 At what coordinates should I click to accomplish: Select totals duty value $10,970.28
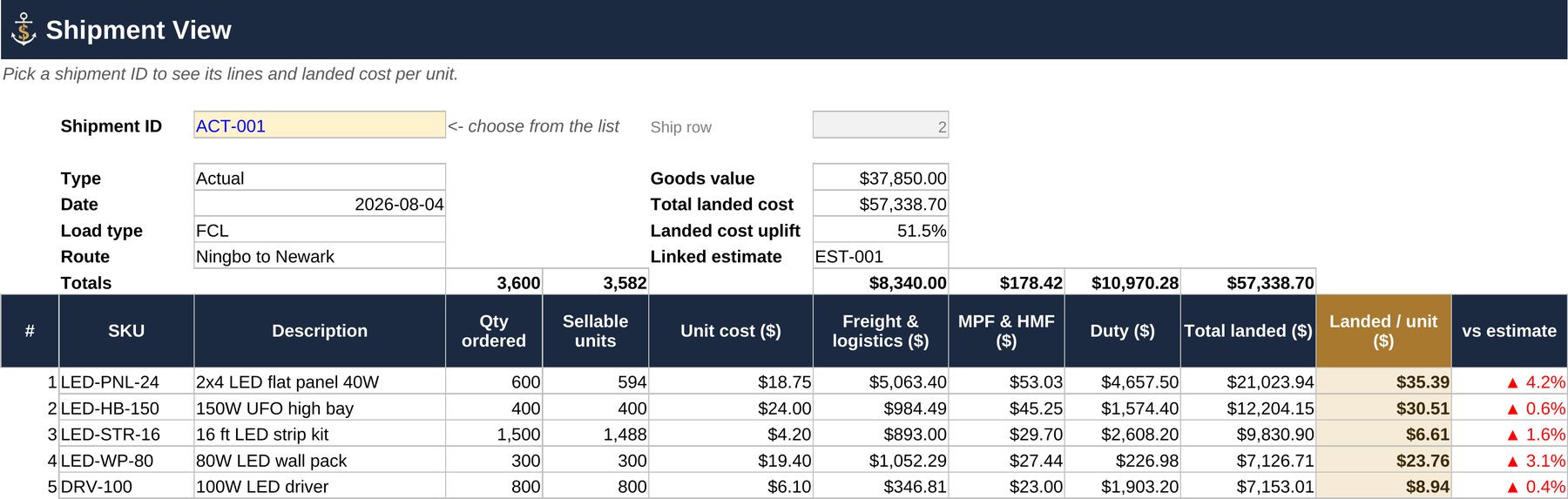pos(1123,282)
